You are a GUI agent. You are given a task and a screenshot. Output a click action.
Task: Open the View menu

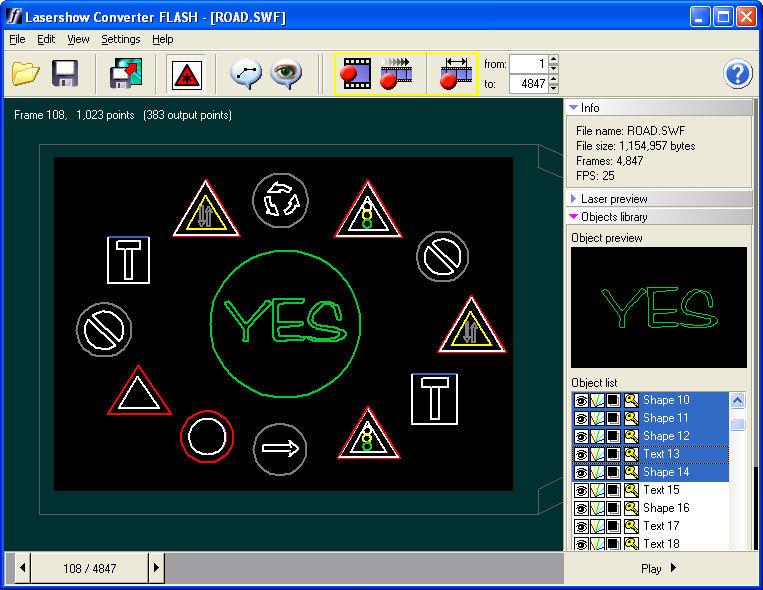[78, 39]
